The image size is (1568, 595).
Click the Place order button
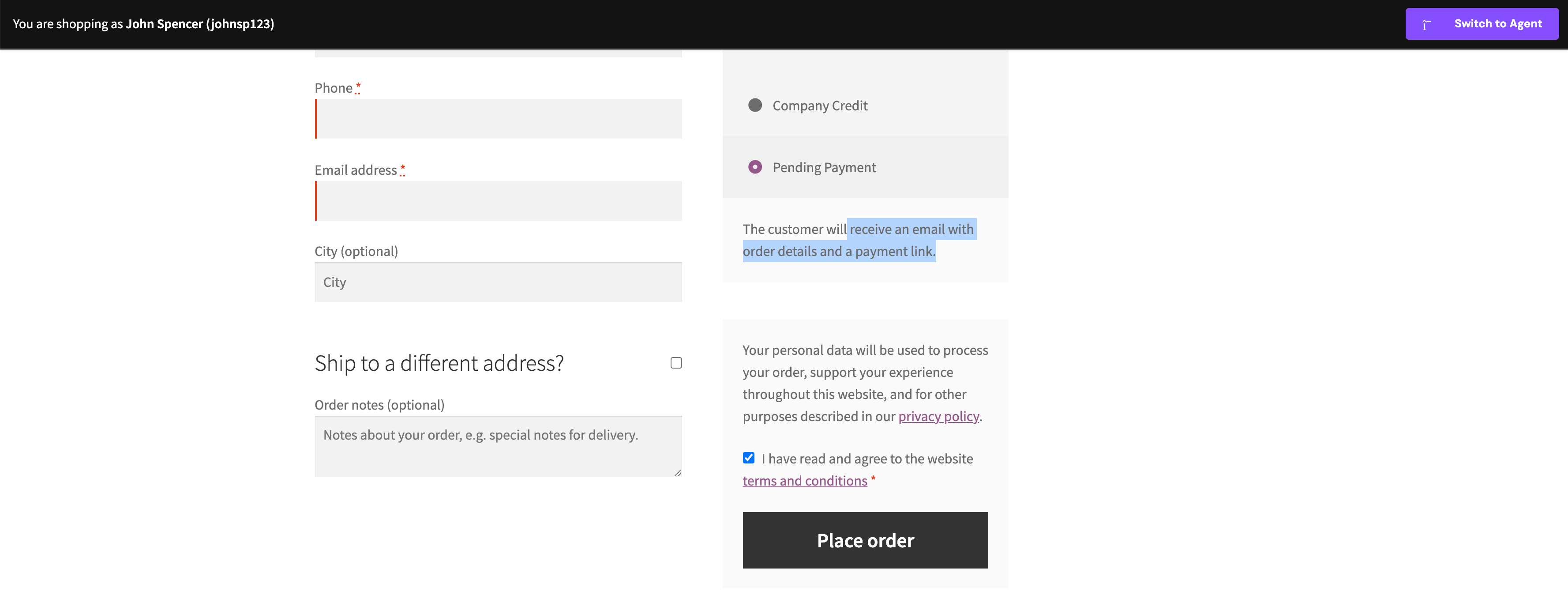pyautogui.click(x=865, y=540)
